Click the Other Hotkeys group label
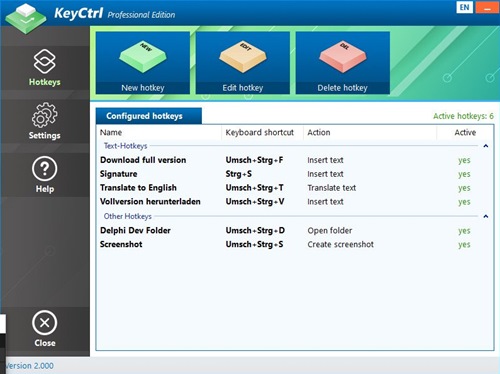 tap(128, 216)
